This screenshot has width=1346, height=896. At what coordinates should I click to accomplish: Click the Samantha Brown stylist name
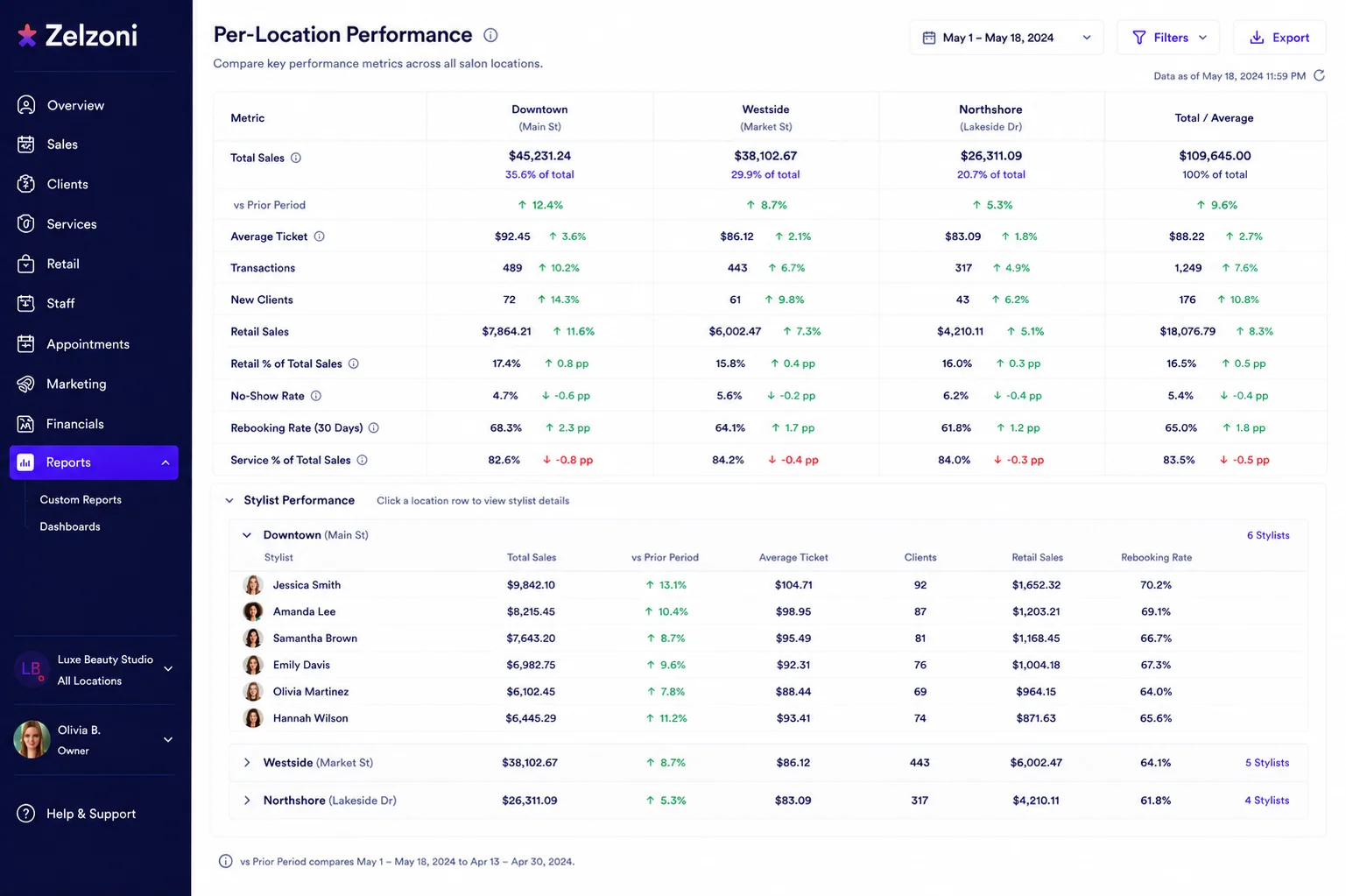pos(315,638)
